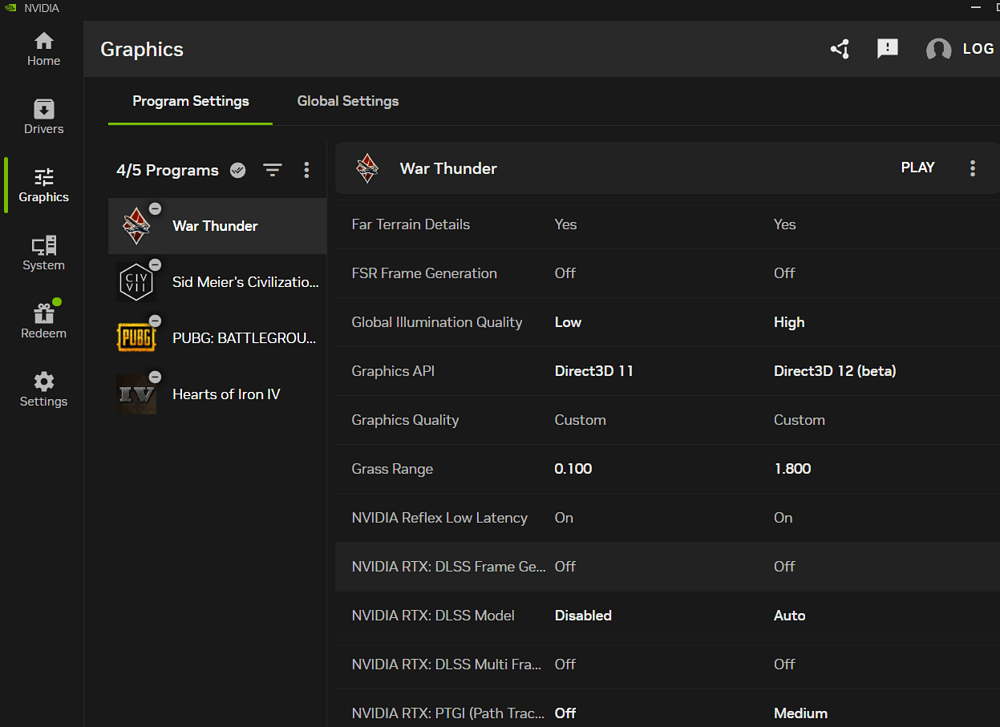Click NVIDIA RTX: DLSS Frame Ge... row
The image size is (1000, 727).
coord(667,567)
